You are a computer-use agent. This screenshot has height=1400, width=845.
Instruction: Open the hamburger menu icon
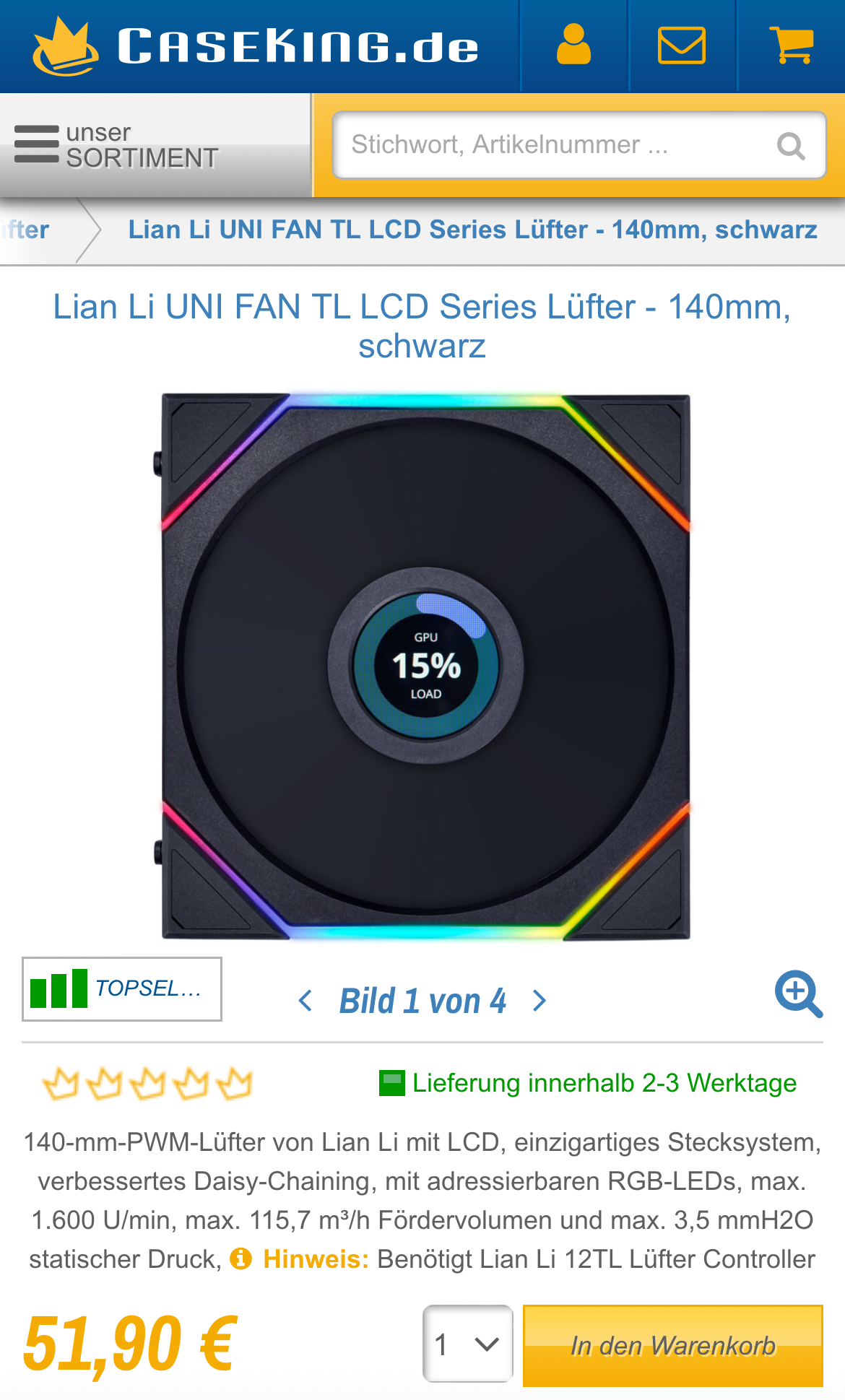[x=37, y=144]
